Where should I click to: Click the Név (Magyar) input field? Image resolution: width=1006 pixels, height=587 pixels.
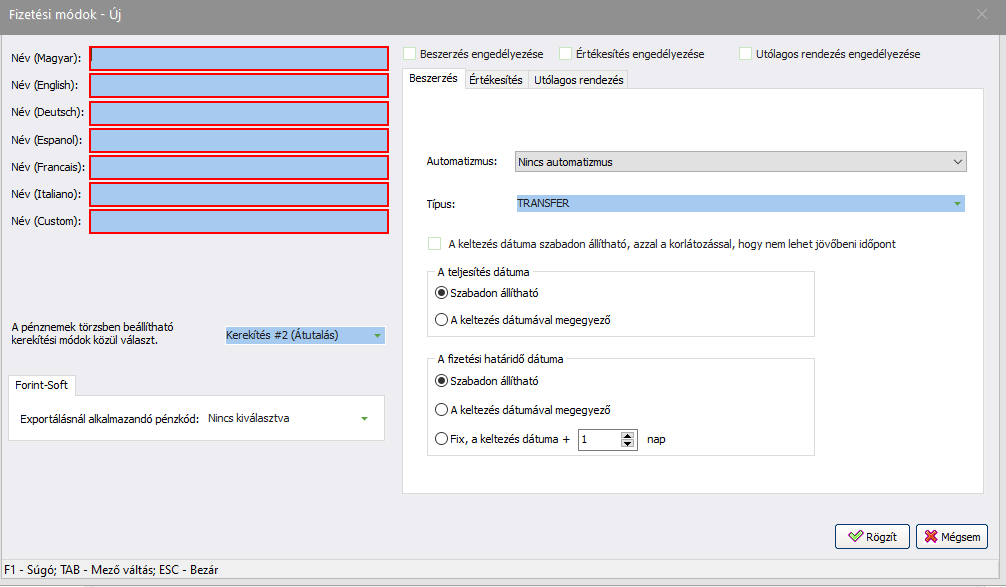[x=238, y=59]
